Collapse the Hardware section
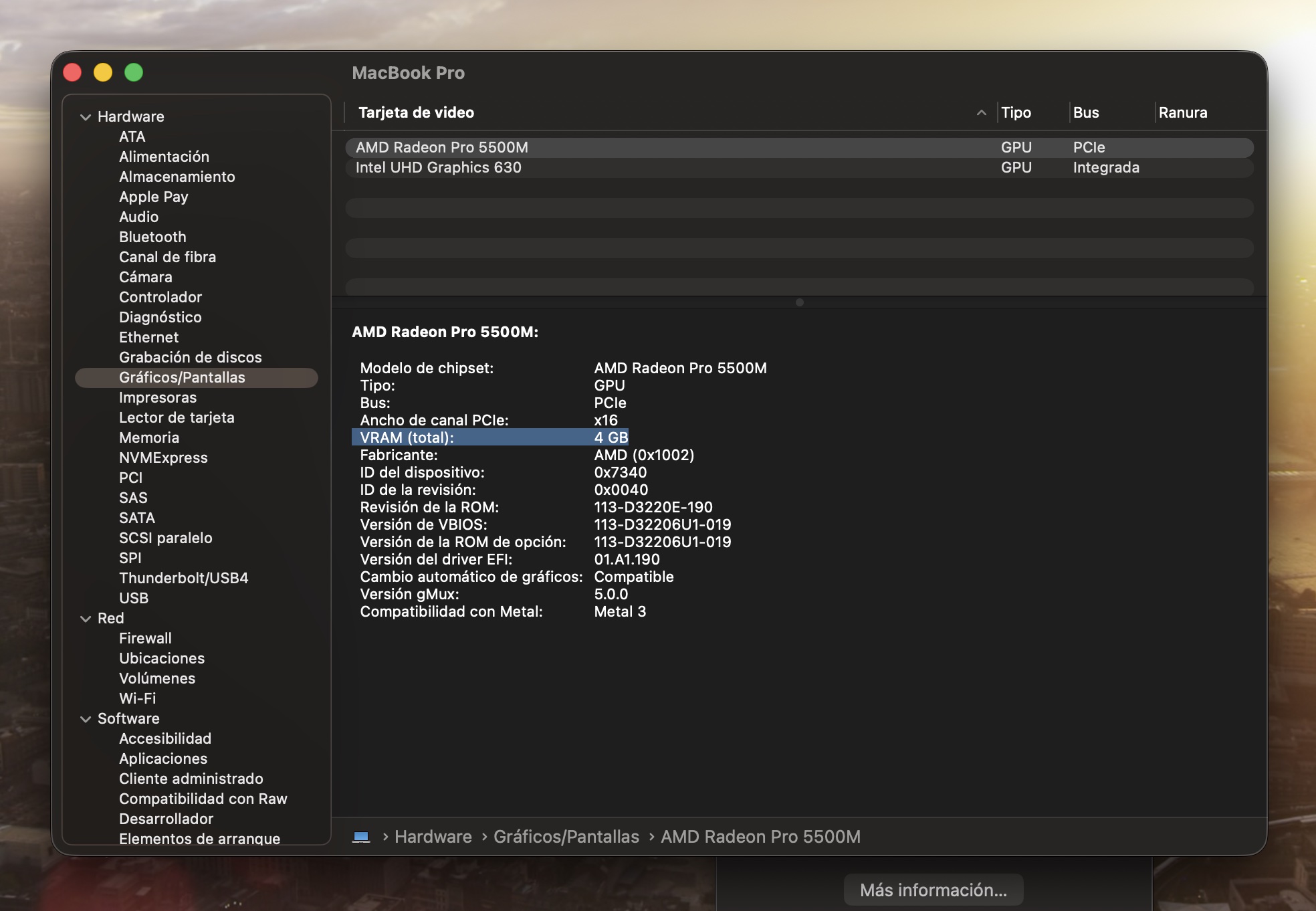 (x=86, y=117)
